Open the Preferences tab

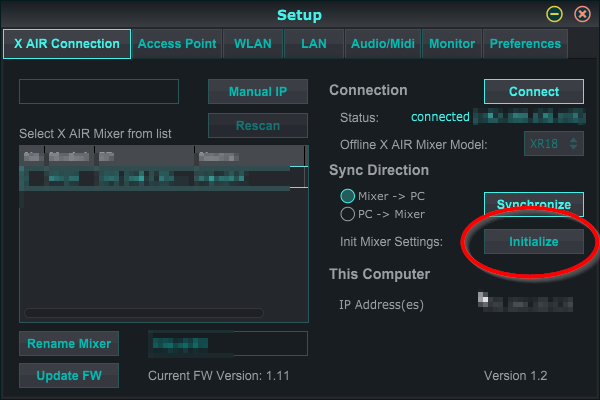click(x=525, y=44)
